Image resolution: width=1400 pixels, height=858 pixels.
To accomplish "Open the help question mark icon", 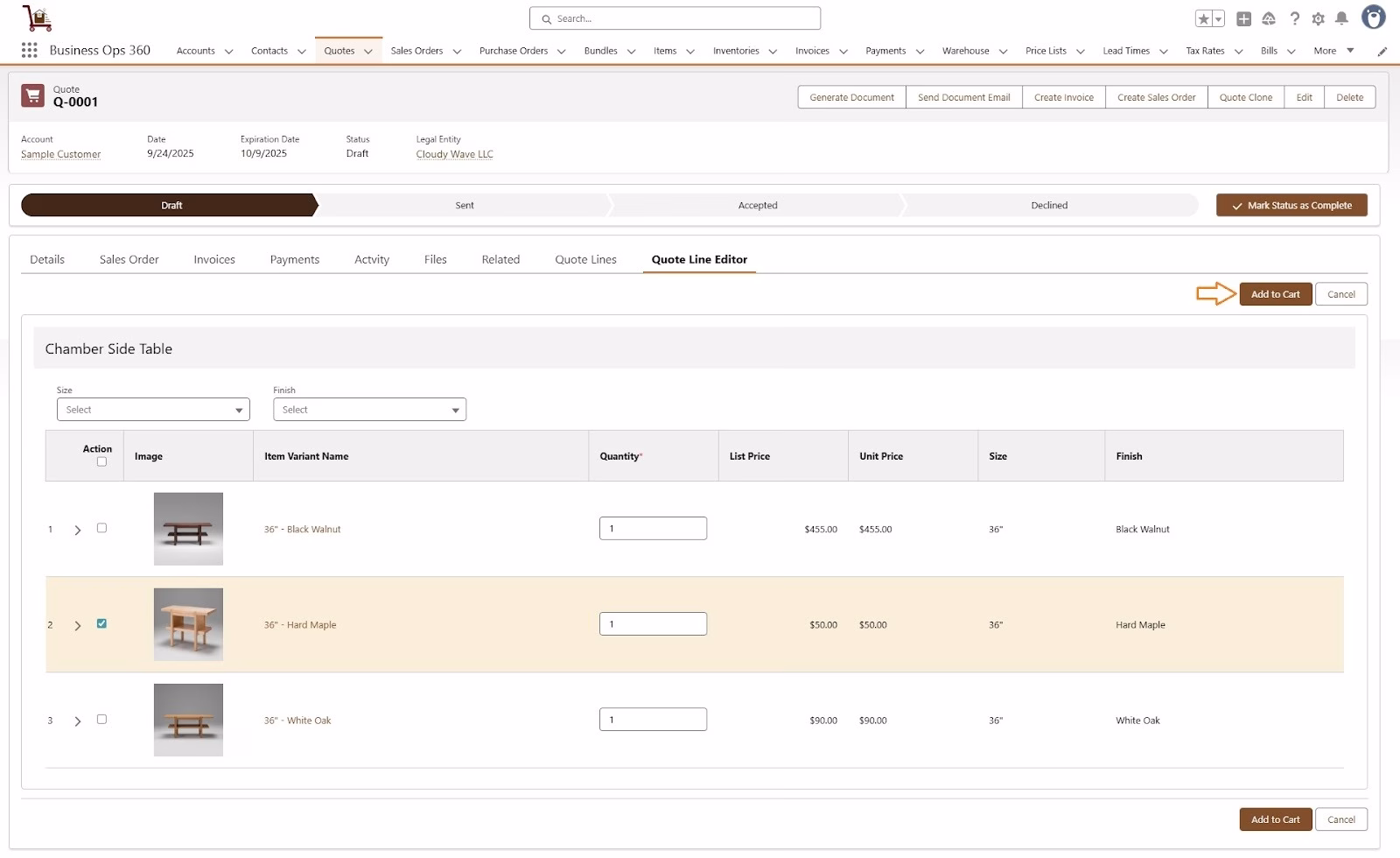I will click(x=1294, y=19).
